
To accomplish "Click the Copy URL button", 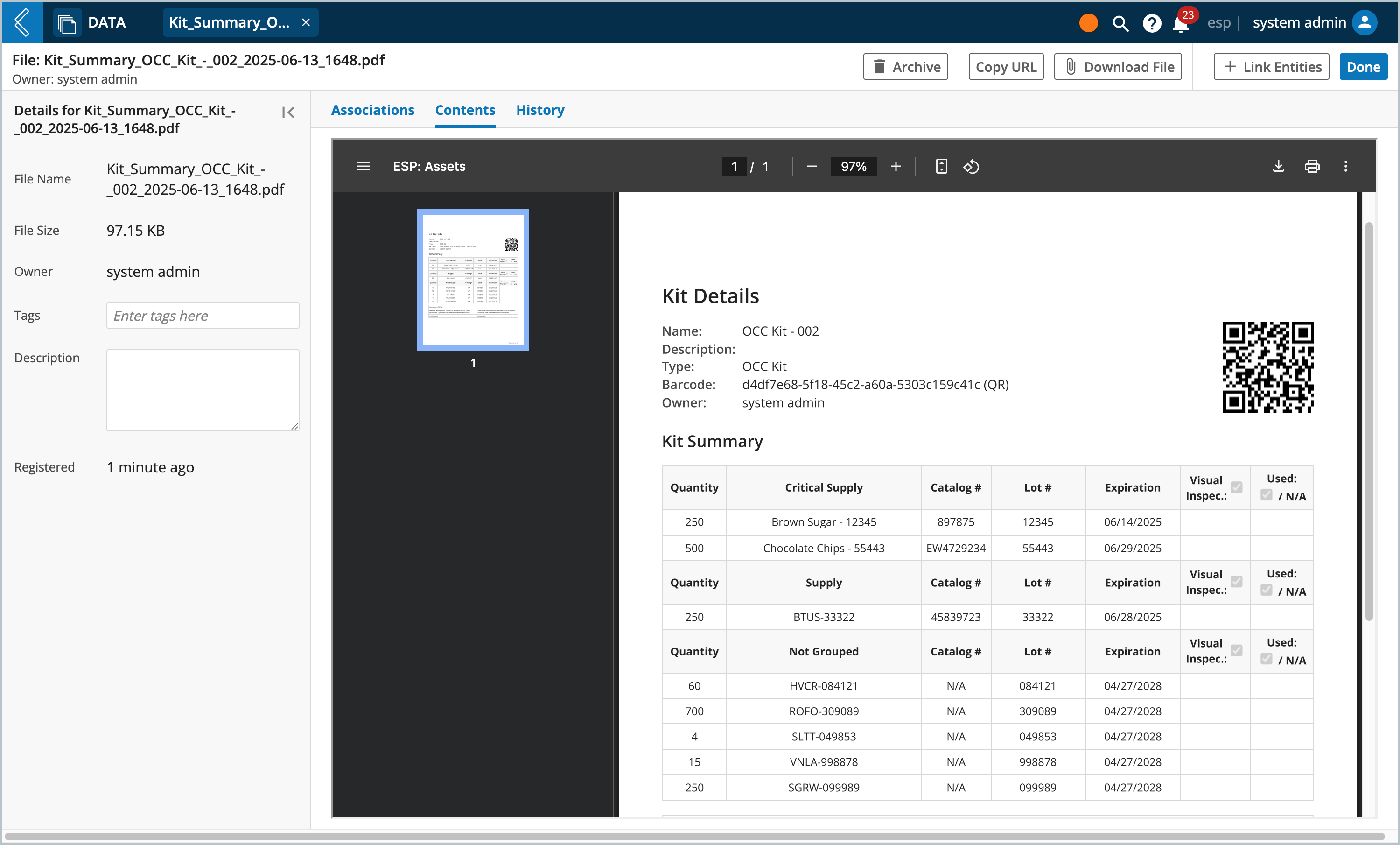I will coord(1006,66).
